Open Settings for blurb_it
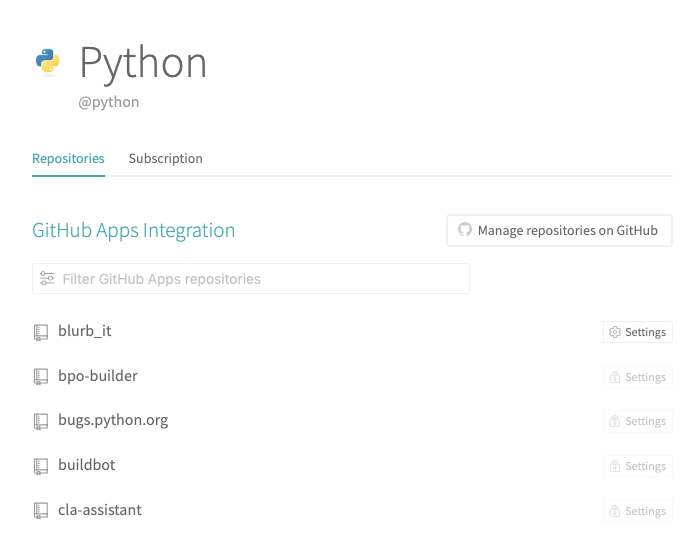695x543 pixels. click(637, 332)
